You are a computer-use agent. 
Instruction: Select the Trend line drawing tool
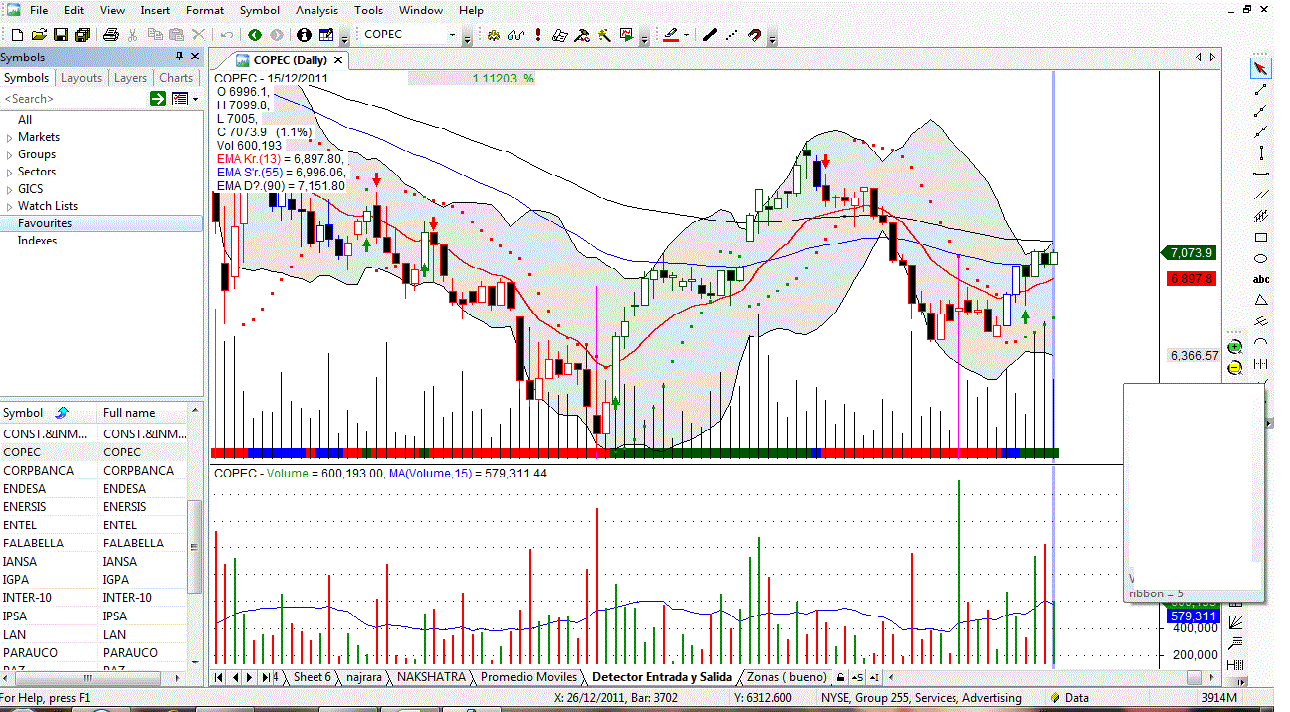tap(1261, 90)
